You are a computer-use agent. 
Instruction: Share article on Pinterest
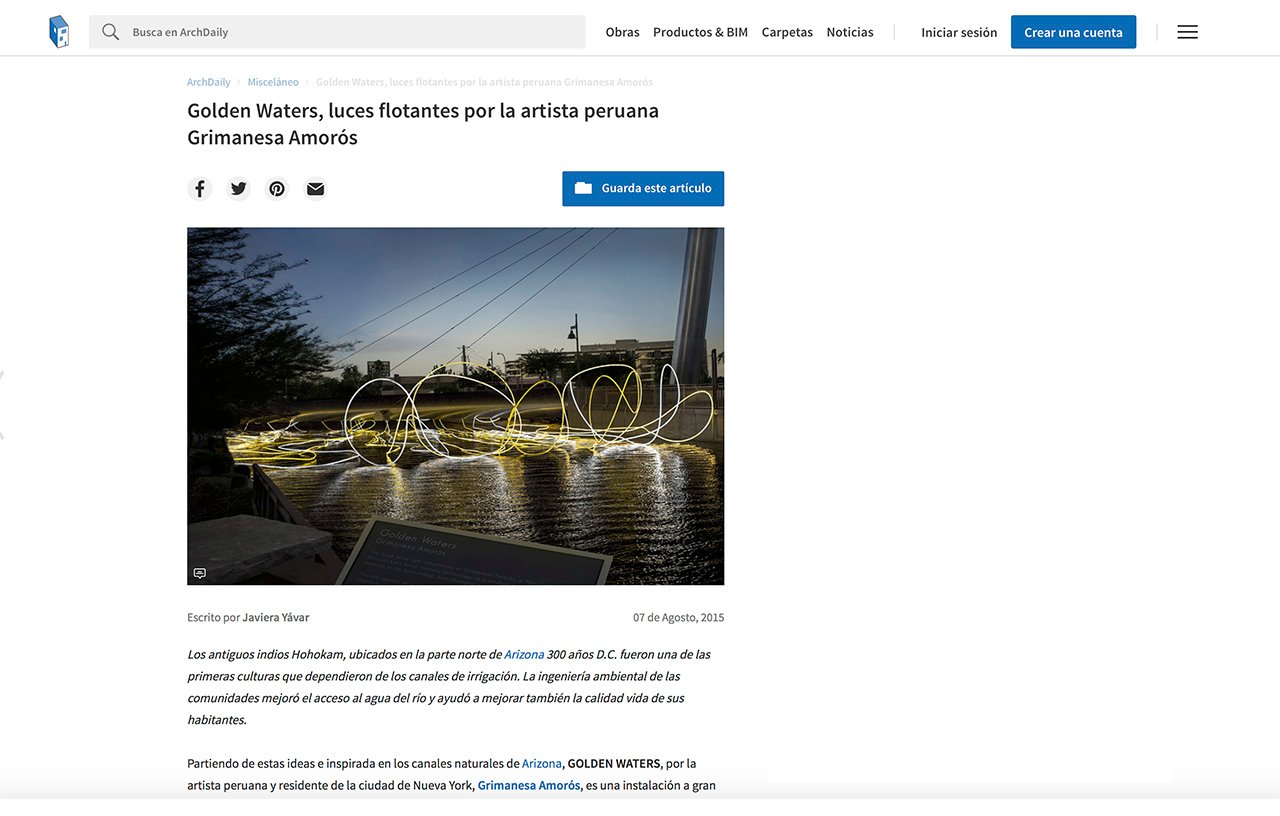pos(277,189)
